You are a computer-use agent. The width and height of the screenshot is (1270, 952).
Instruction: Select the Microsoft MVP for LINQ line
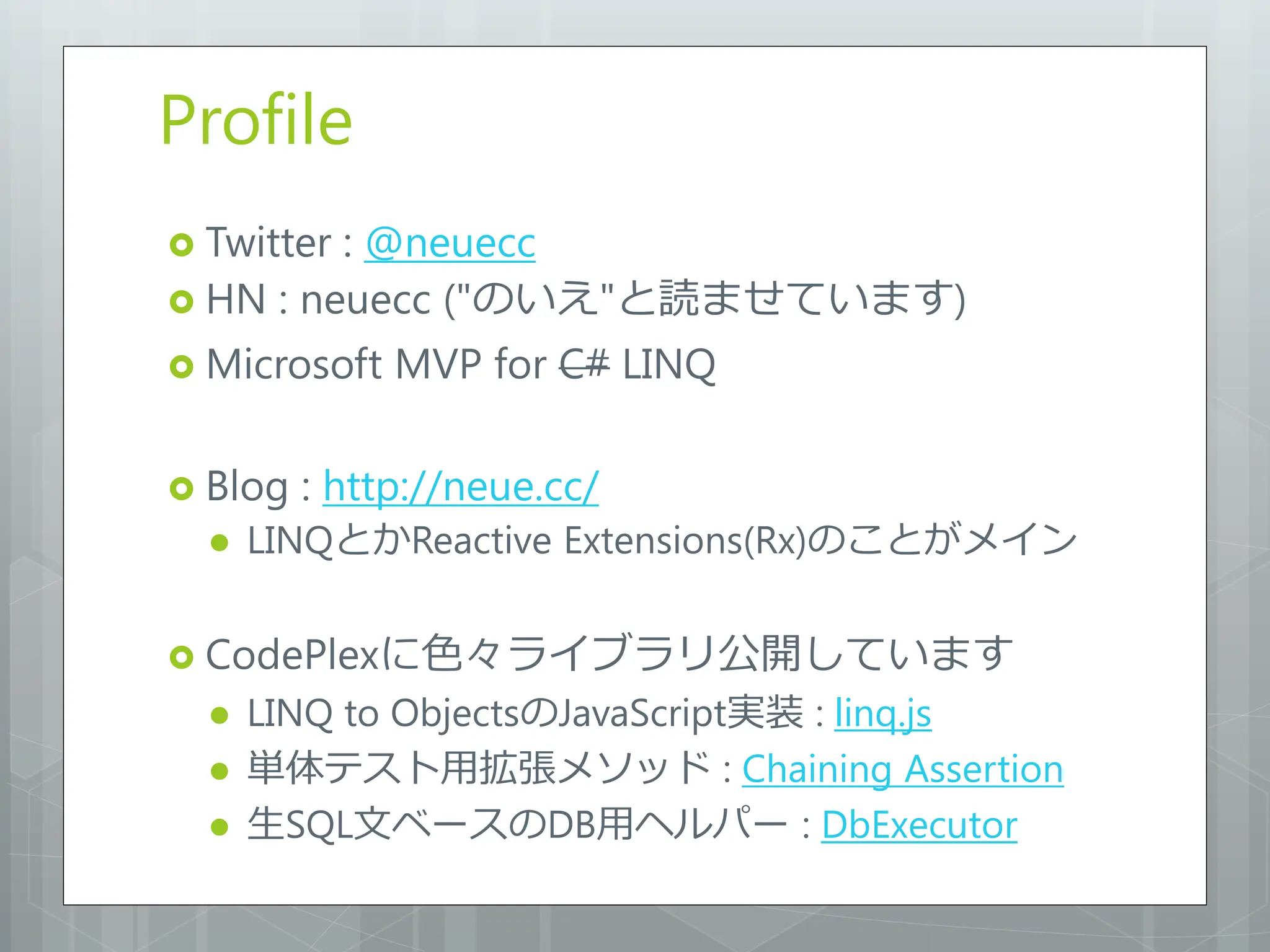coord(461,364)
